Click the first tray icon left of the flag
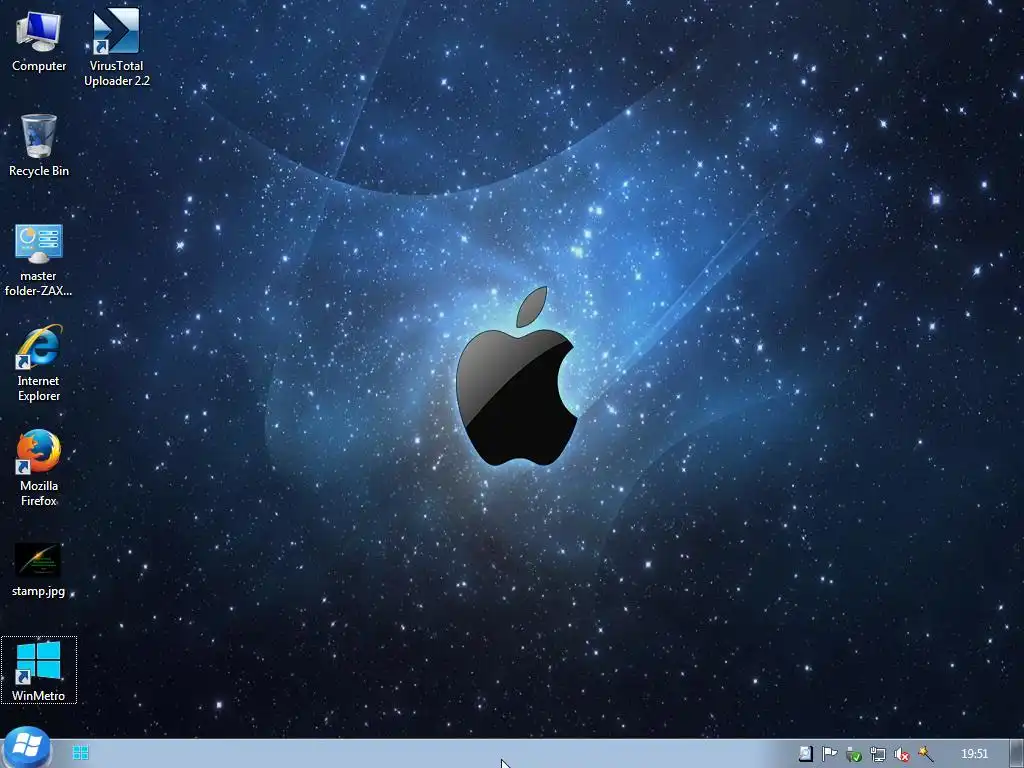 tap(806, 754)
